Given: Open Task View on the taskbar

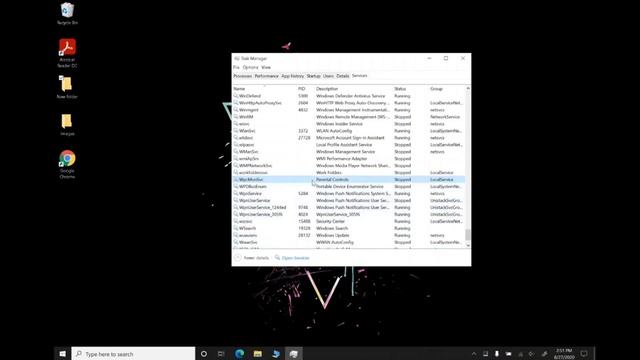Looking at the screenshot, I should pos(221,354).
